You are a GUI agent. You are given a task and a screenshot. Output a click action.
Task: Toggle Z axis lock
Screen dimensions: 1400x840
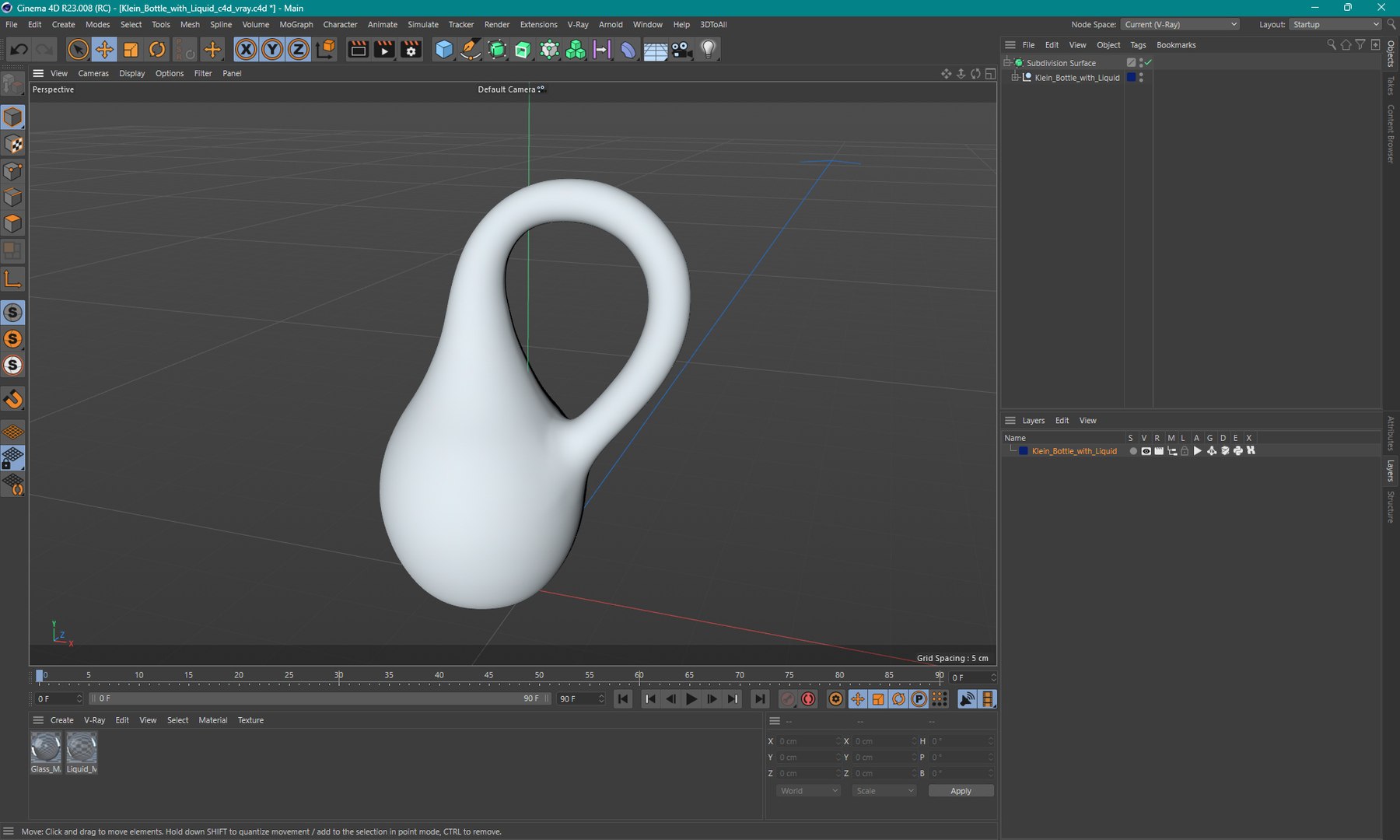[x=299, y=50]
